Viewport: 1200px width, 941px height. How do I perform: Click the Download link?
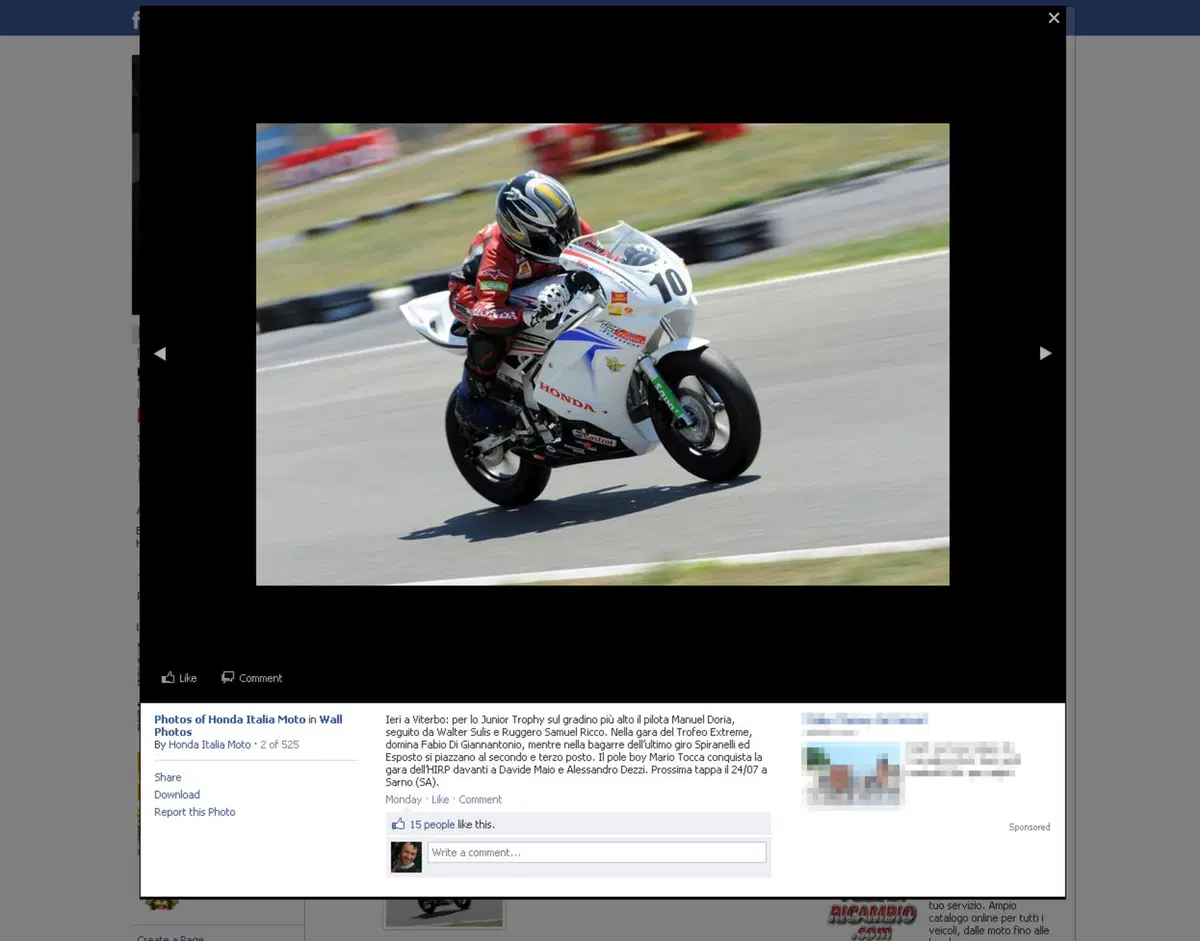(x=177, y=794)
